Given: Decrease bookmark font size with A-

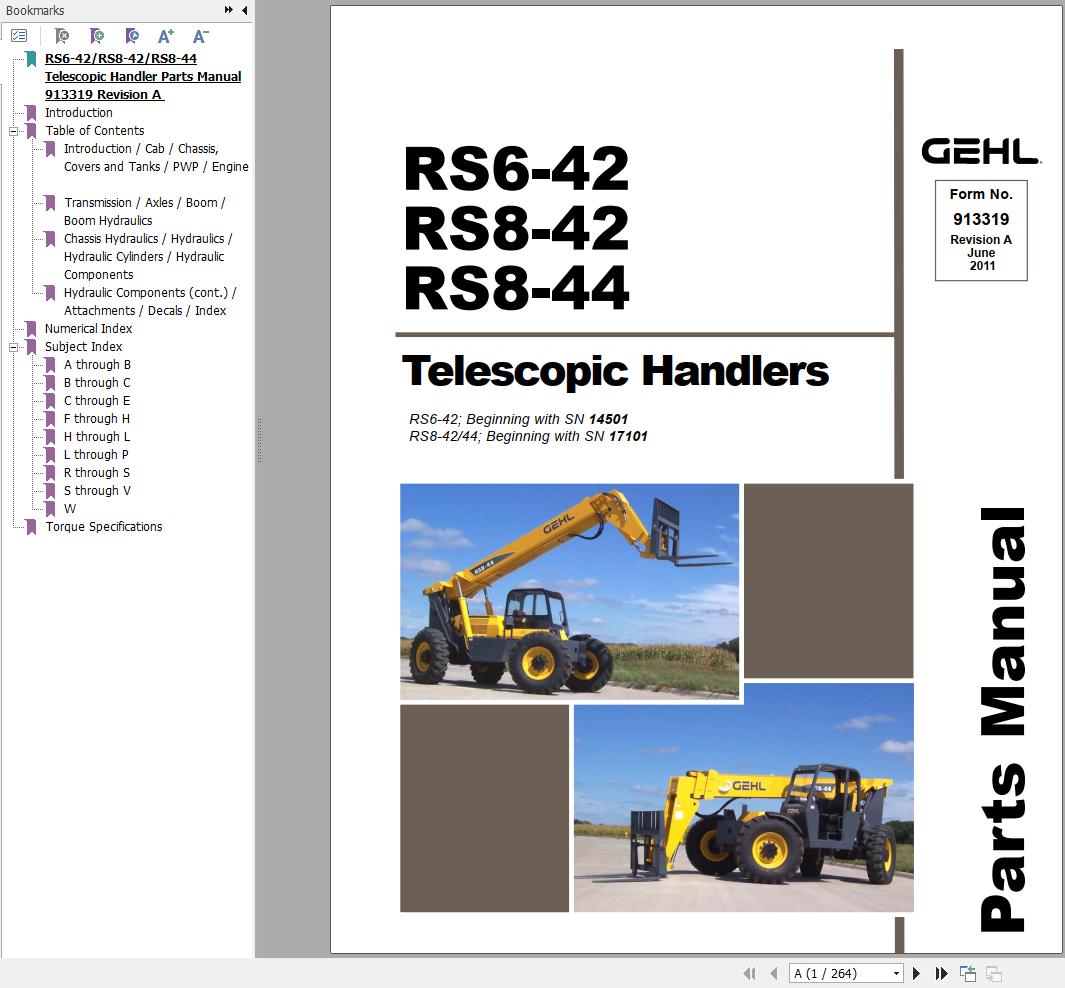Looking at the screenshot, I should (200, 35).
